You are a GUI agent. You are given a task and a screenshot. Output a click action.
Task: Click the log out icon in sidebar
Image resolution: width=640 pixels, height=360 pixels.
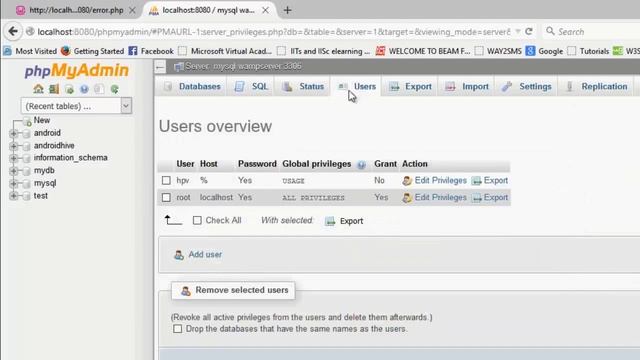54,89
